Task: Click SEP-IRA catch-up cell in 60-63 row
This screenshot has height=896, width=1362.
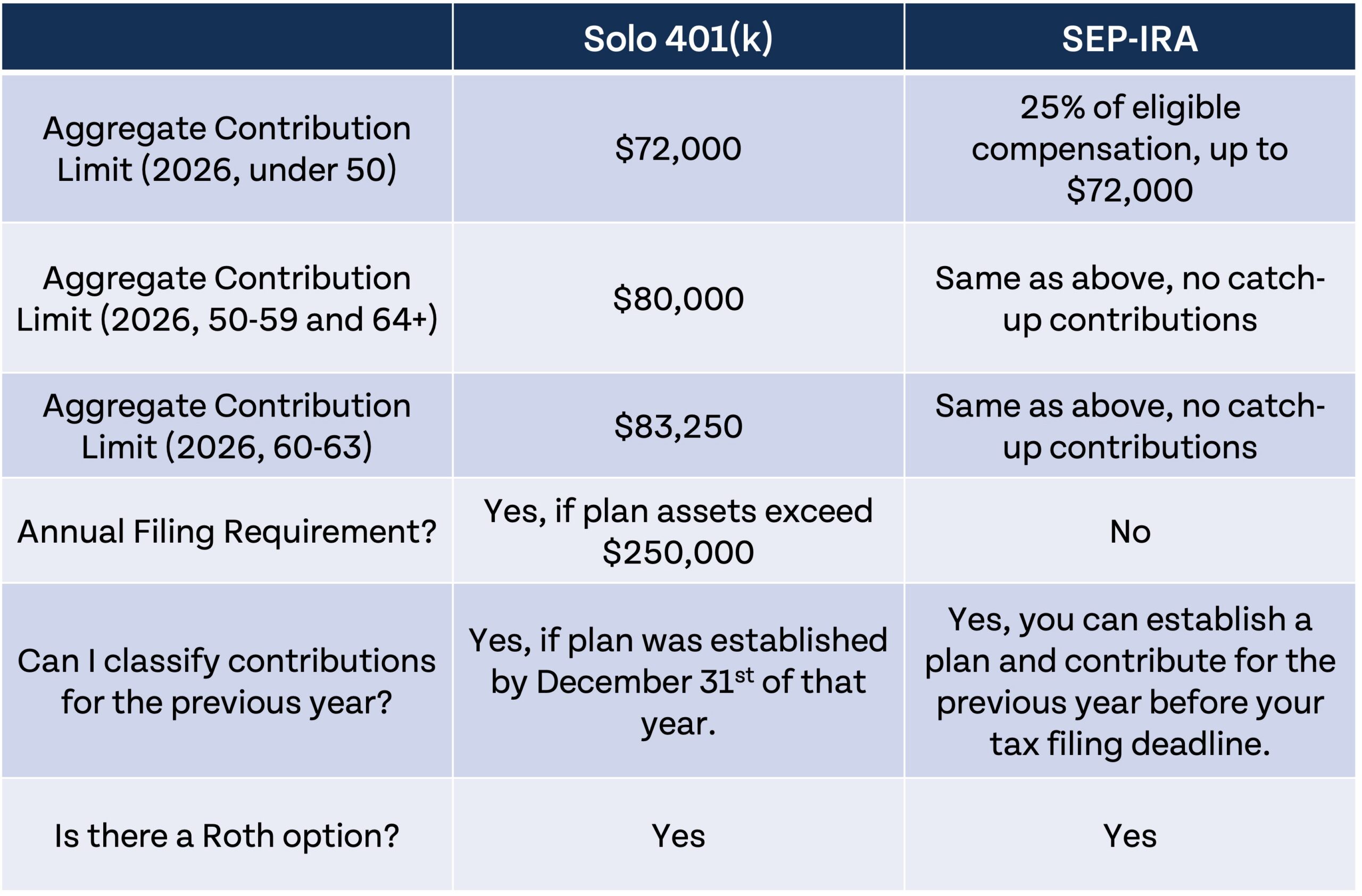Action: point(1130,426)
